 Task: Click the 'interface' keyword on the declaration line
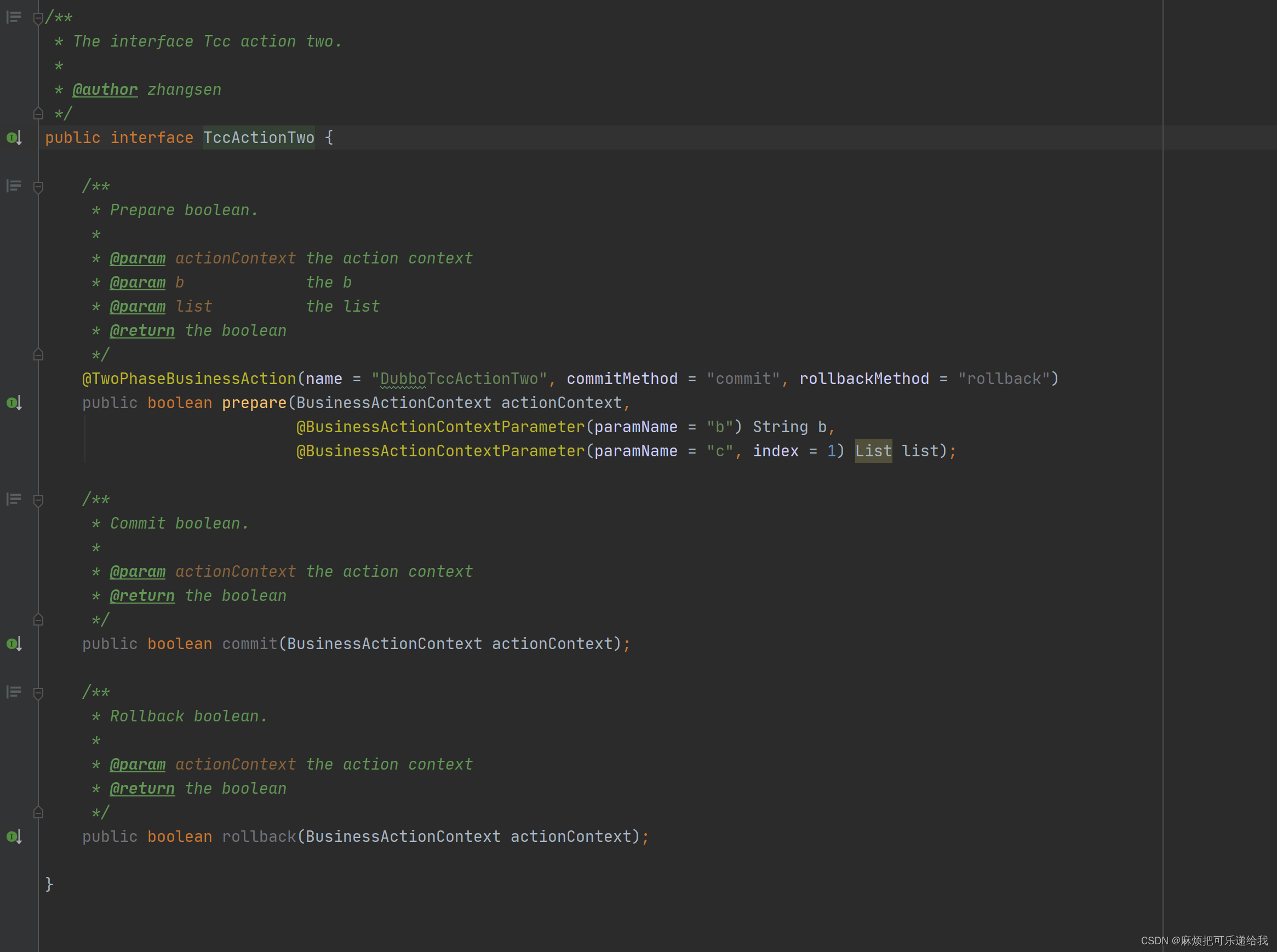point(152,137)
